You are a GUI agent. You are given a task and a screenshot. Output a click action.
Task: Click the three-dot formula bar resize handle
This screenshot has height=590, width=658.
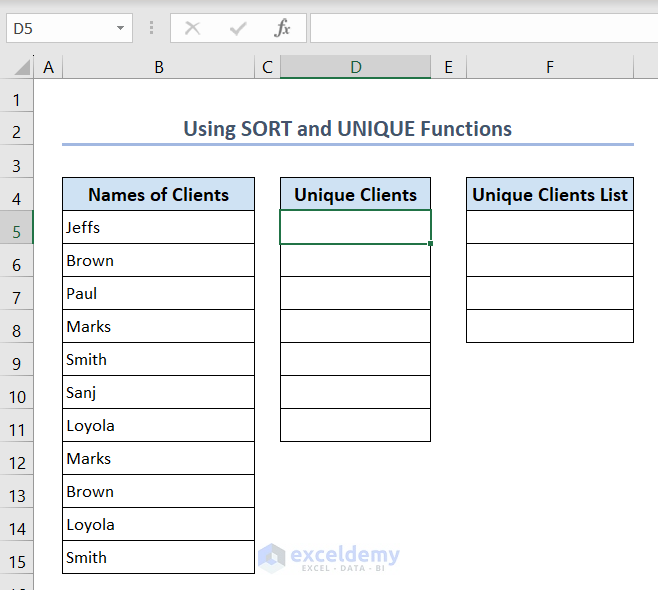tap(151, 28)
